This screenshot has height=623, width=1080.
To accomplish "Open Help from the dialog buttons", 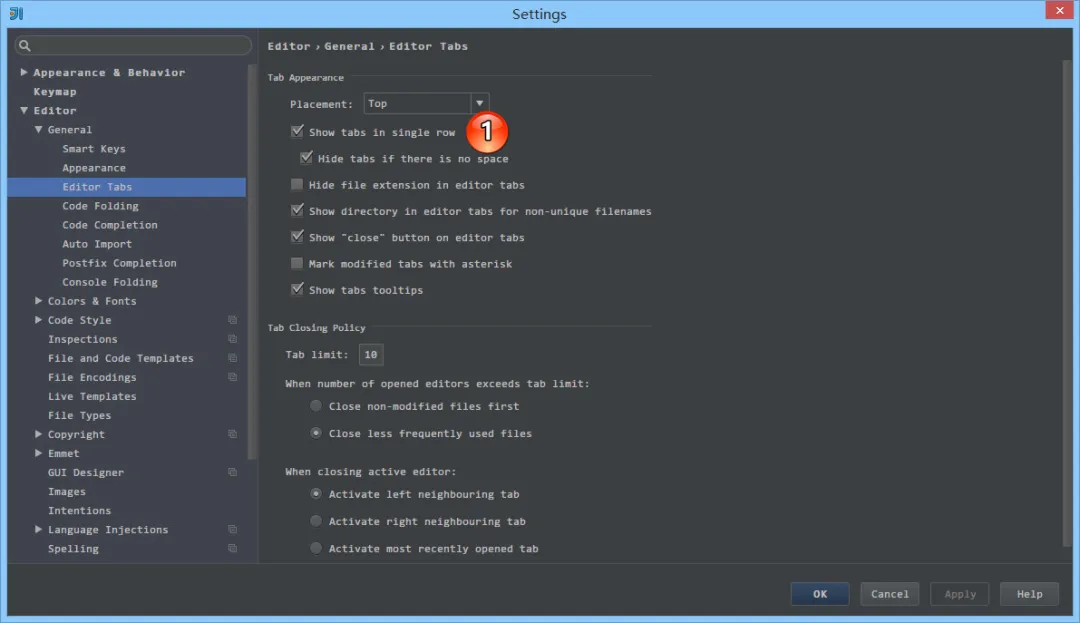I will point(1029,593).
